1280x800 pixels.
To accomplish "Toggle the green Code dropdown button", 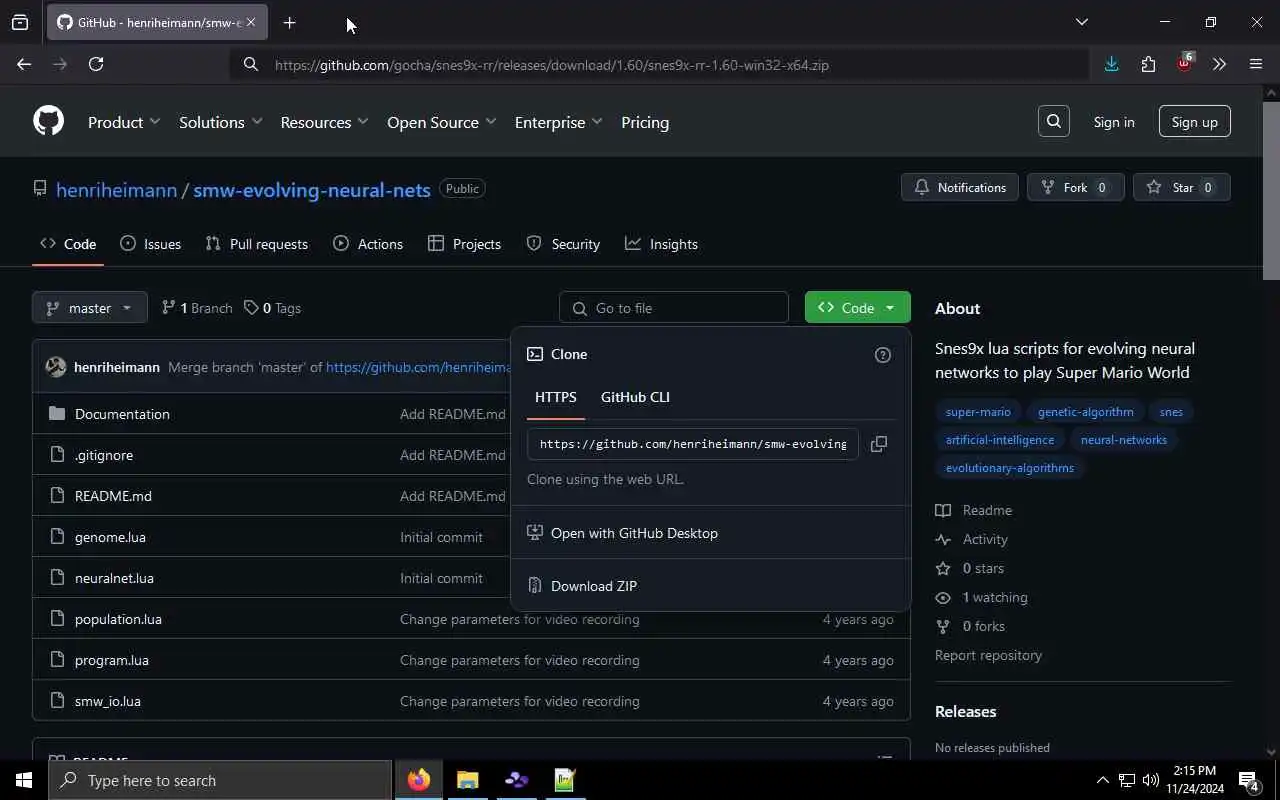I will coord(858,308).
